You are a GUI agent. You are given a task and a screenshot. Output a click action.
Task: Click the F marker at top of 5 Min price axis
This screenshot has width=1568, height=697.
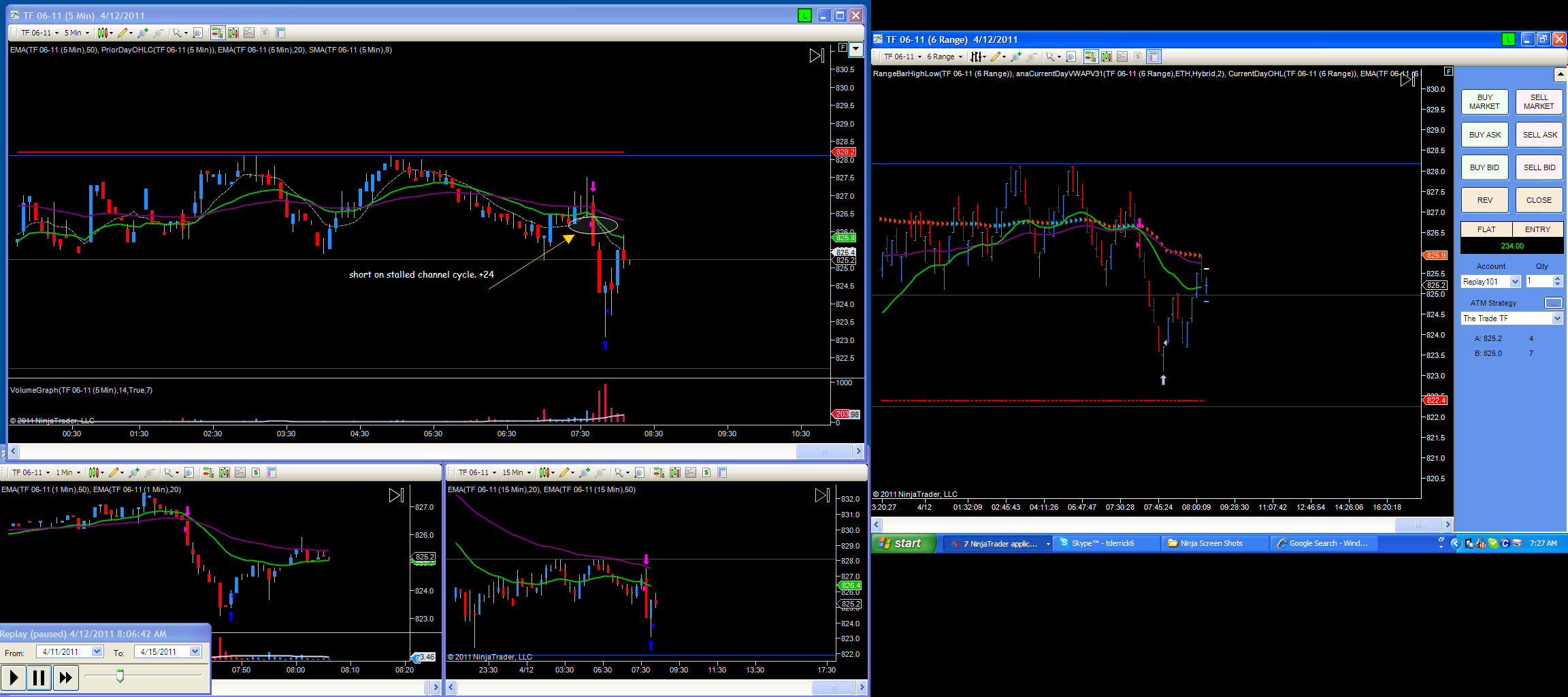pos(843,48)
